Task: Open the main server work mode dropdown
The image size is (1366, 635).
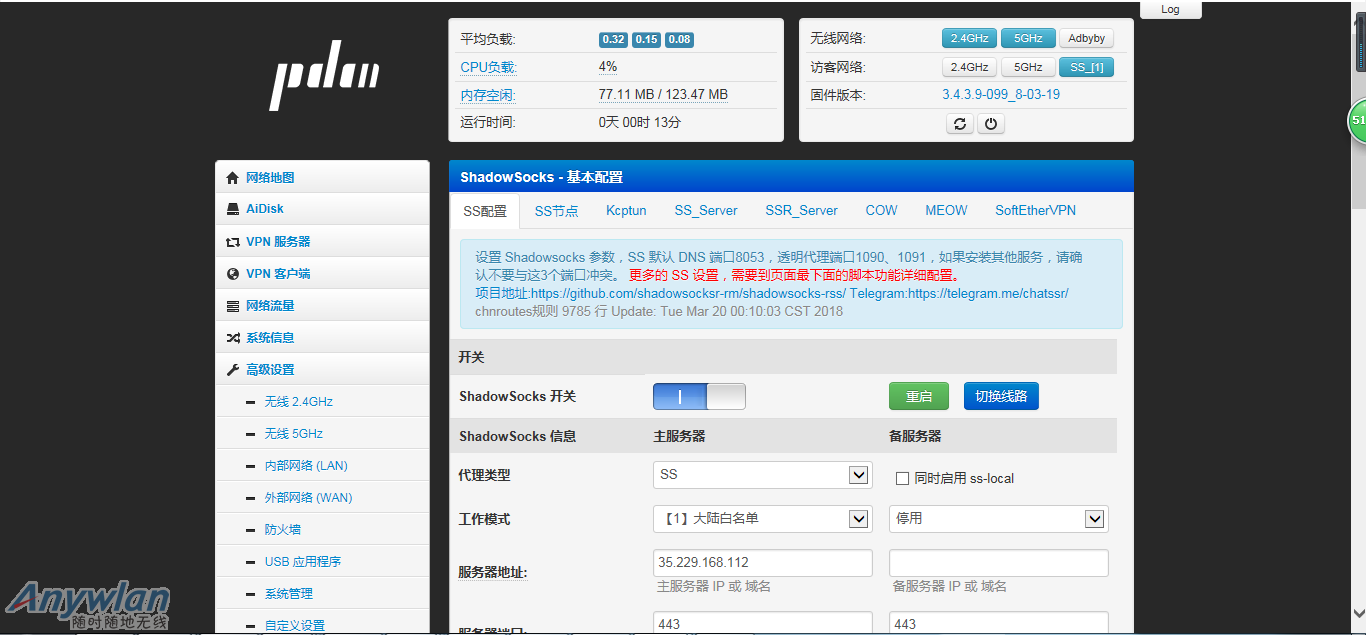Action: click(762, 519)
